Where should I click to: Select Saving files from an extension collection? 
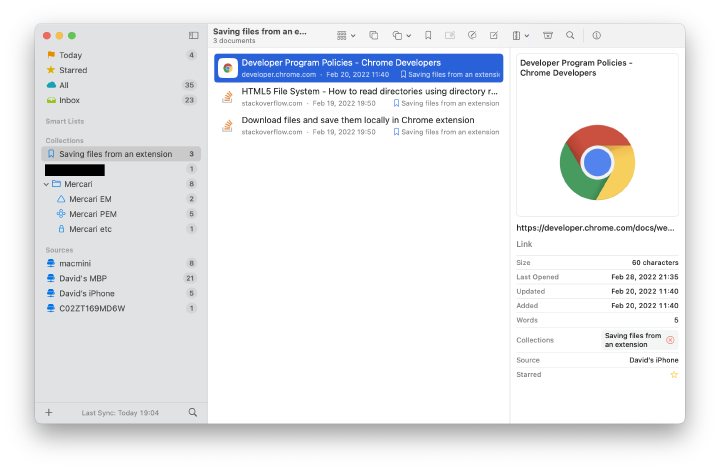[x=121, y=154]
